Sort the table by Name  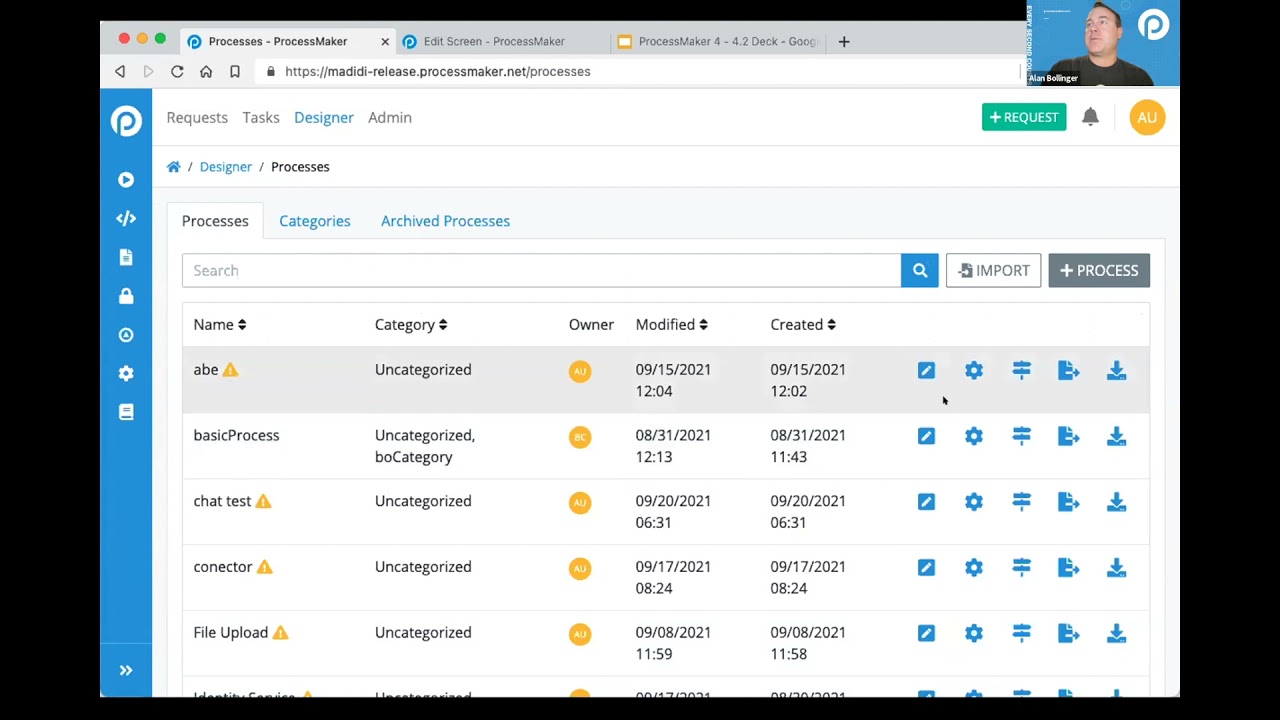coord(219,325)
